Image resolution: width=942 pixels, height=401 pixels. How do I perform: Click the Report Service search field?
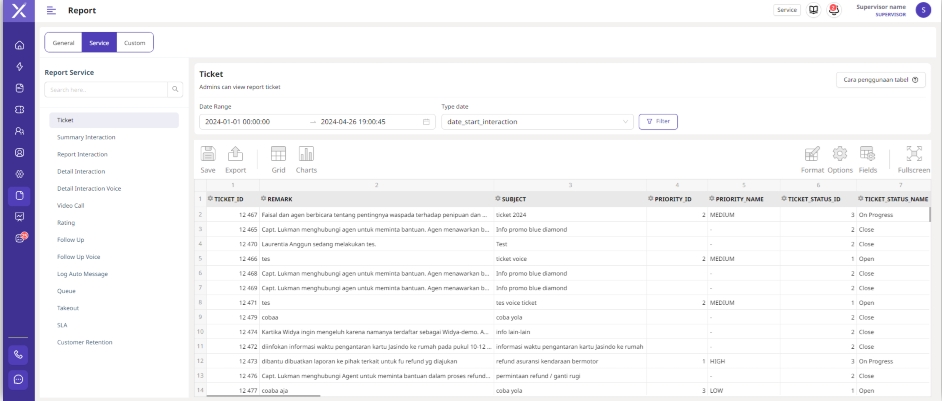point(107,90)
